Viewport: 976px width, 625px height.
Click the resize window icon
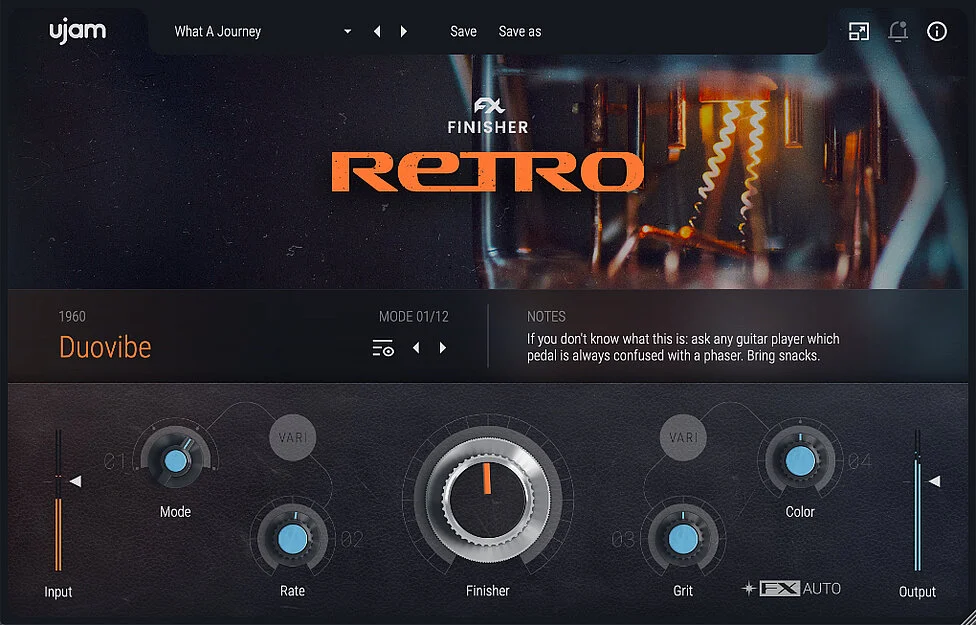[859, 31]
